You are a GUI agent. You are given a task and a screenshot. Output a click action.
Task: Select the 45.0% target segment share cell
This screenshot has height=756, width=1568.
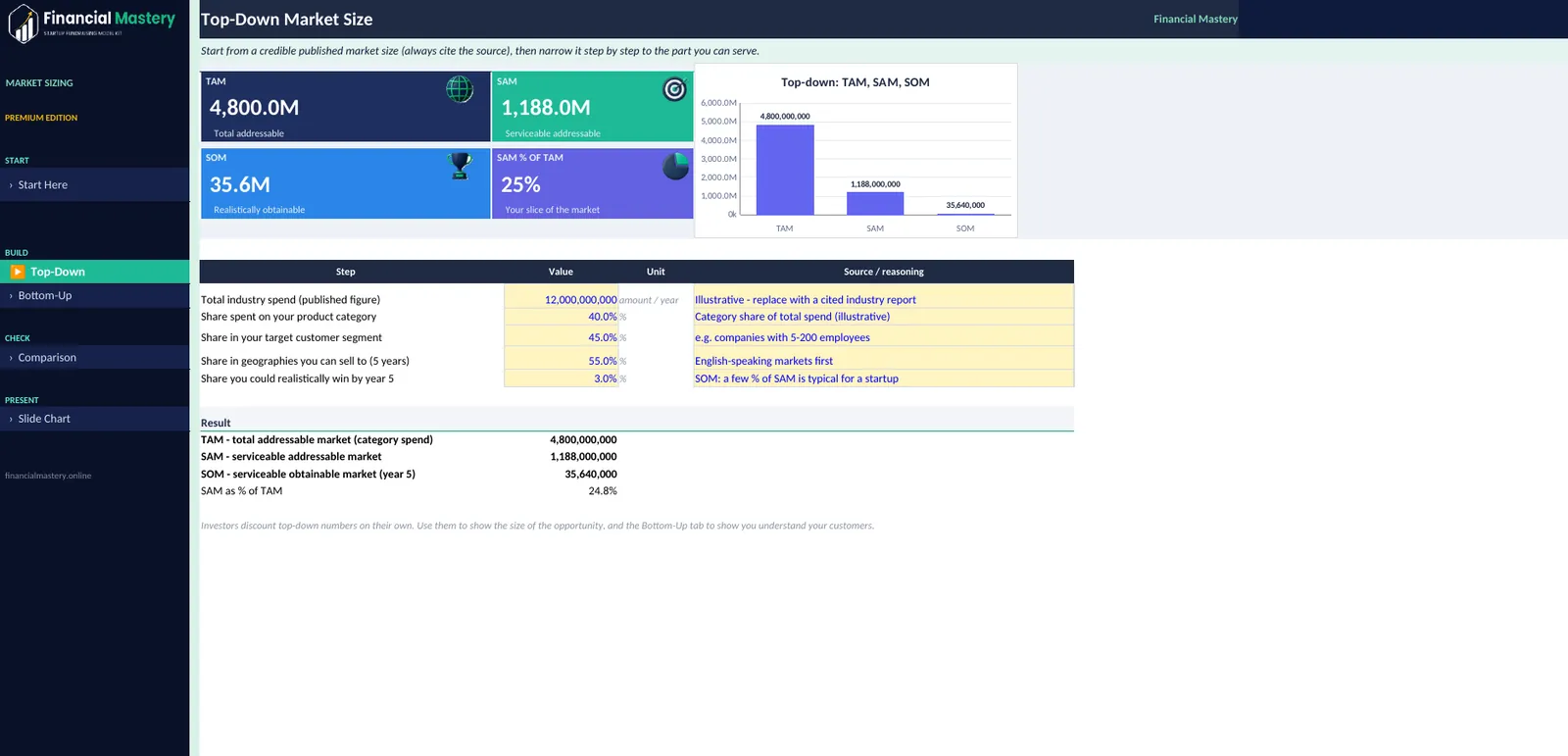click(562, 337)
